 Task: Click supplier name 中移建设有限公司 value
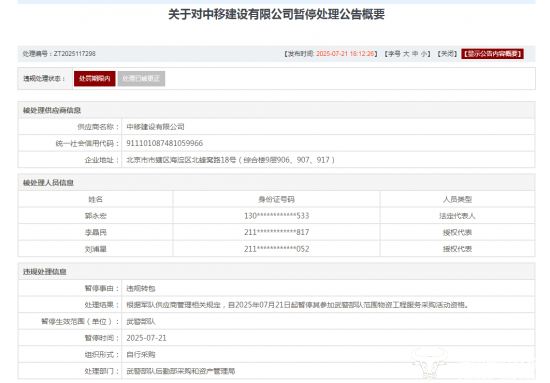155,127
